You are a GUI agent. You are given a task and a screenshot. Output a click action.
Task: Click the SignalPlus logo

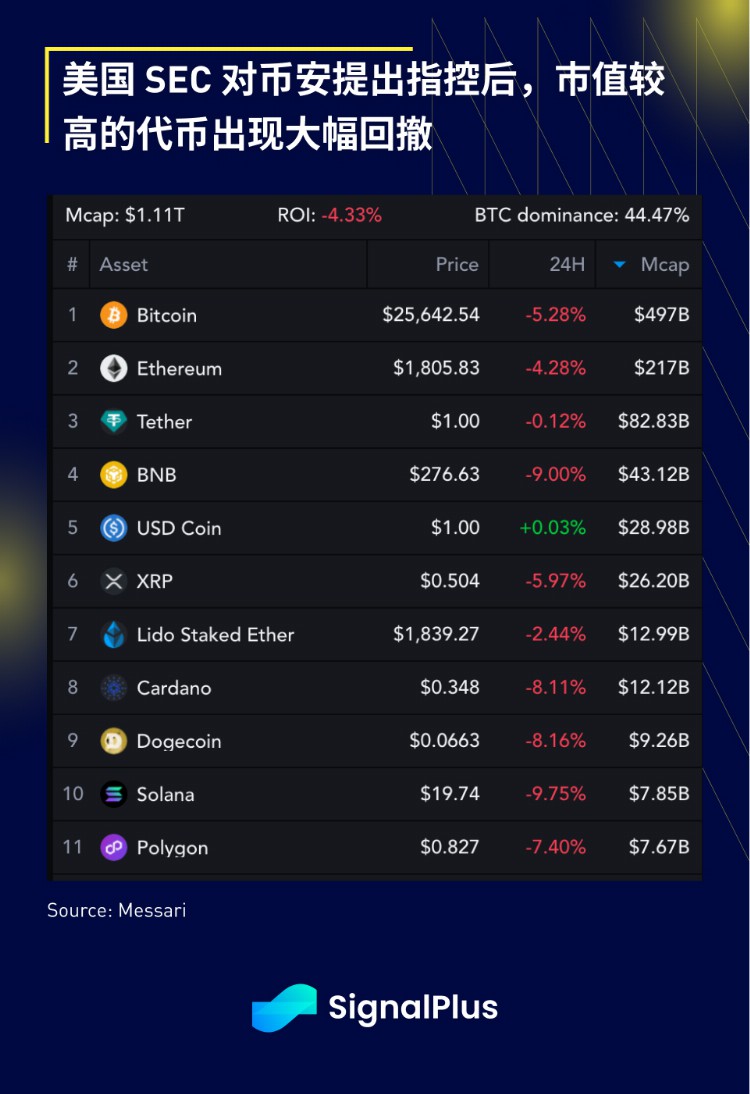tap(374, 1007)
